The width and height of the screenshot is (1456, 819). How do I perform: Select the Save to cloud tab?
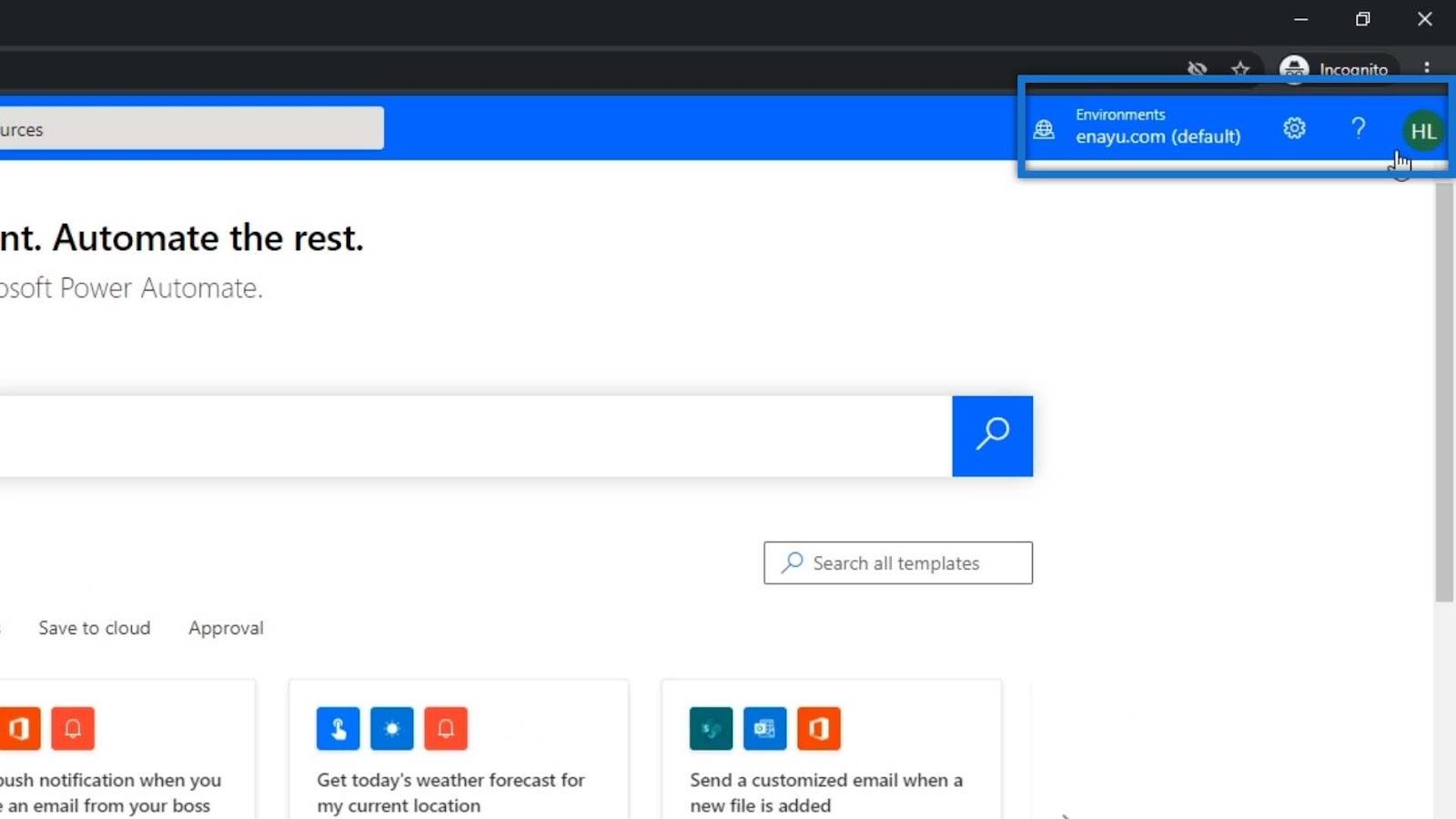coord(95,628)
